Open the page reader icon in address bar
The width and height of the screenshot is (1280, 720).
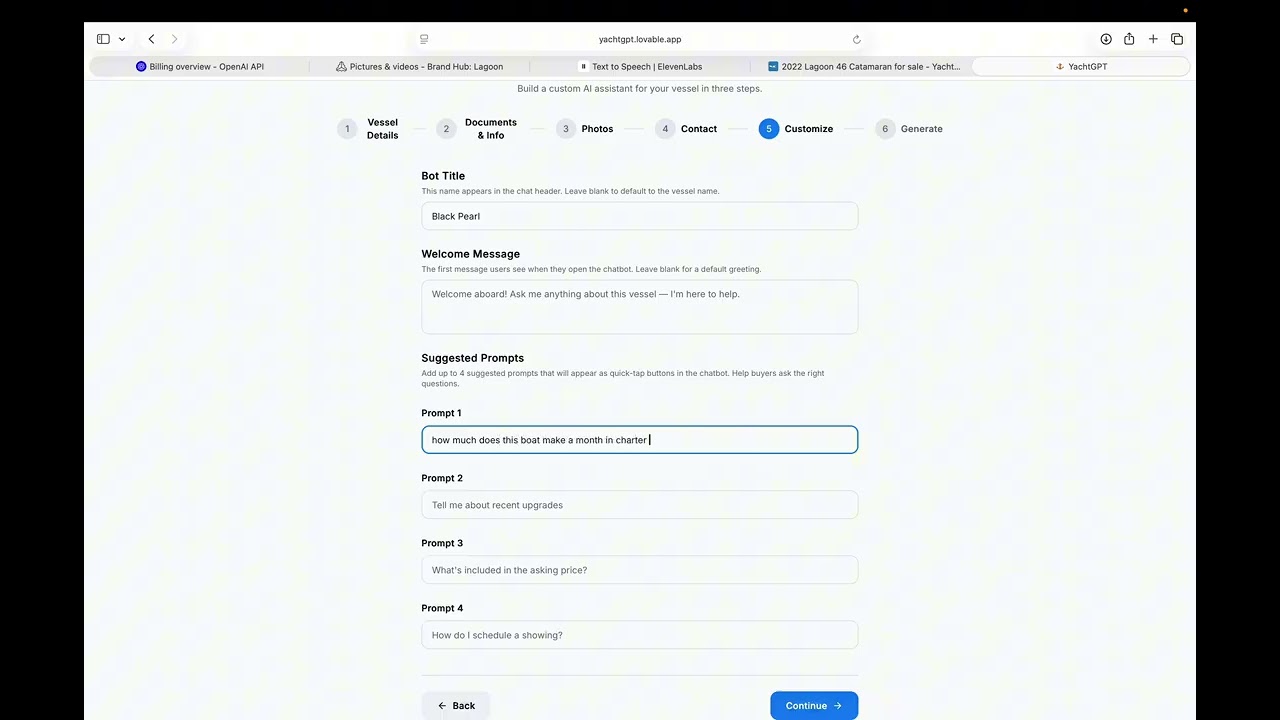coord(424,39)
